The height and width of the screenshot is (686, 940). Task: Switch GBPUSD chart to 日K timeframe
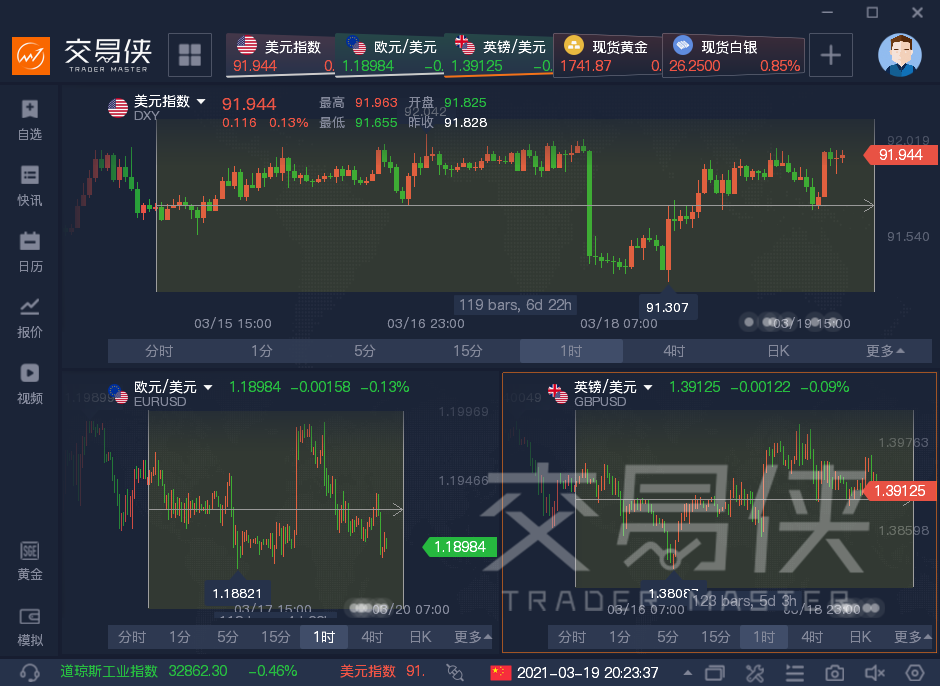pos(860,637)
